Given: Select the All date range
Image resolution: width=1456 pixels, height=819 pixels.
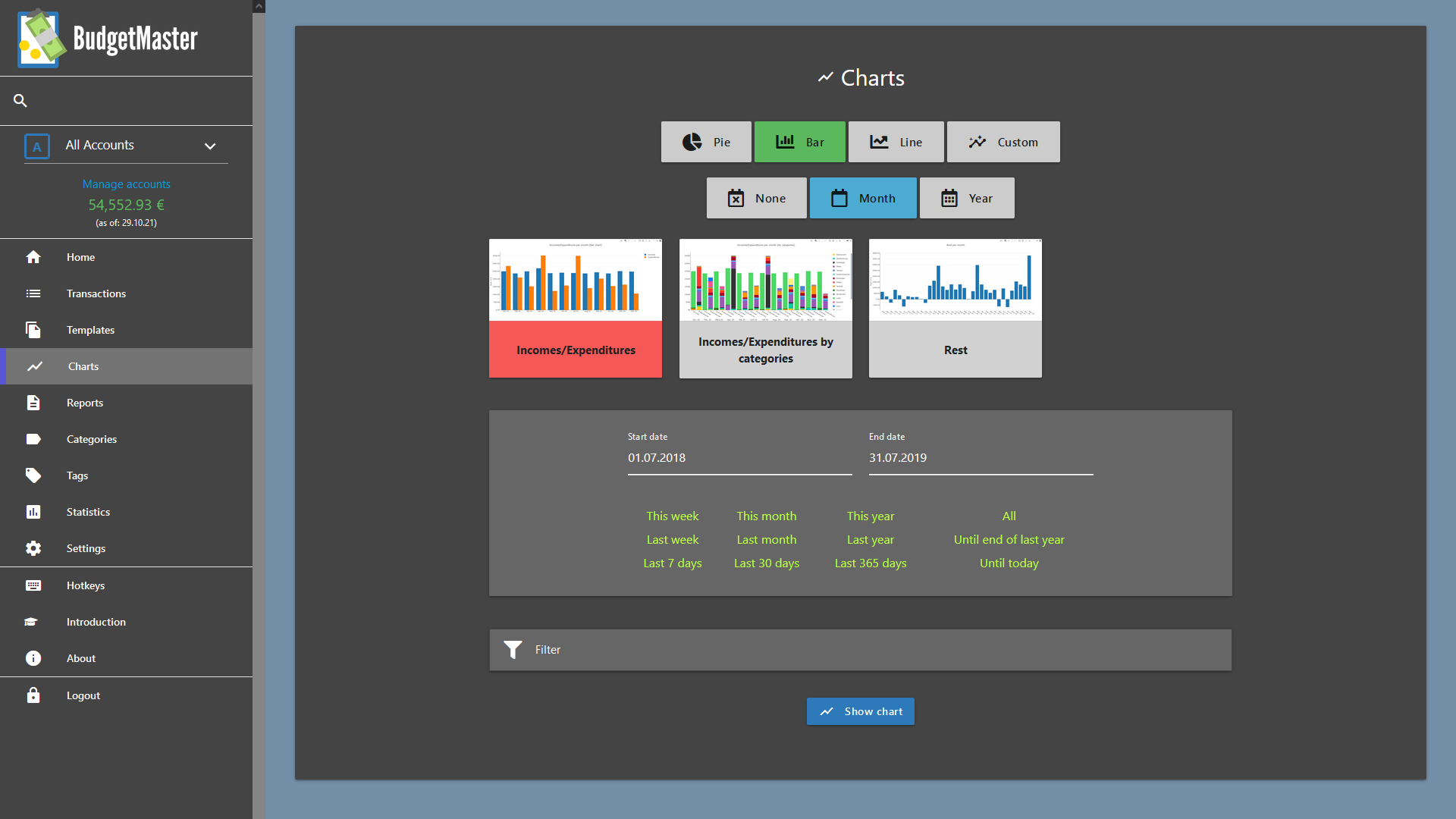Looking at the screenshot, I should click(1009, 516).
